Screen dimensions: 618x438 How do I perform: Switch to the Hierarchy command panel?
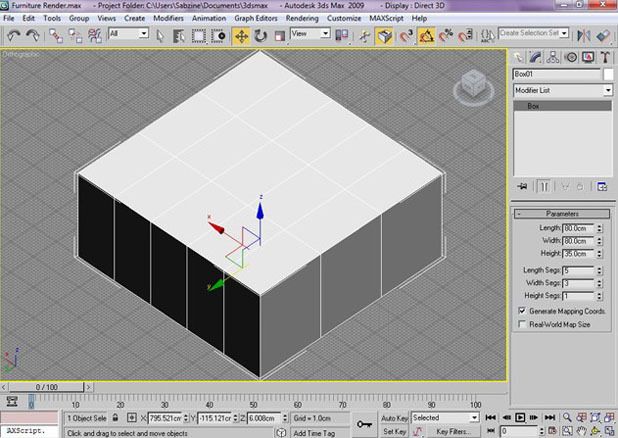553,57
